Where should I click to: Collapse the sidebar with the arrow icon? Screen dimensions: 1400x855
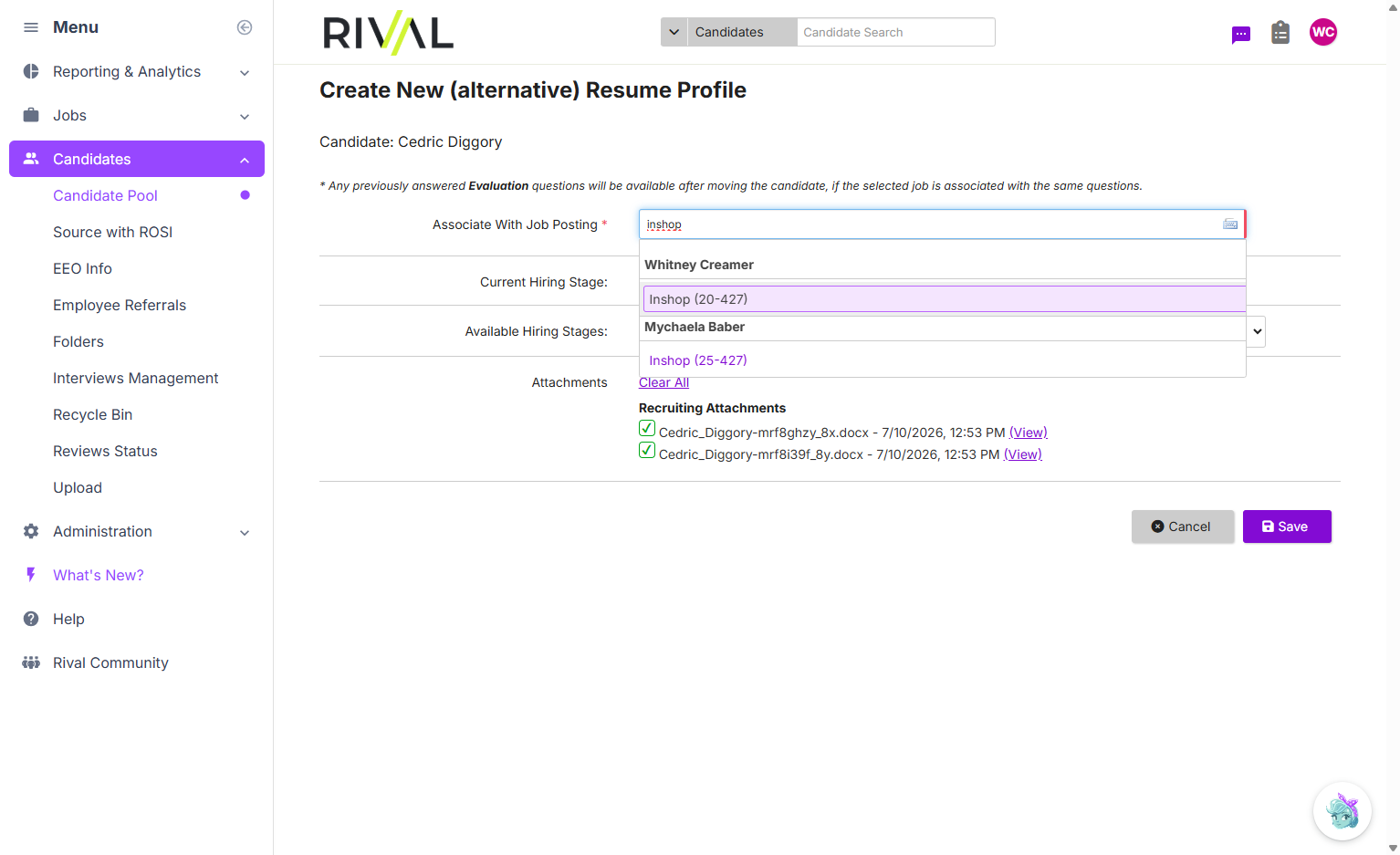tap(245, 27)
